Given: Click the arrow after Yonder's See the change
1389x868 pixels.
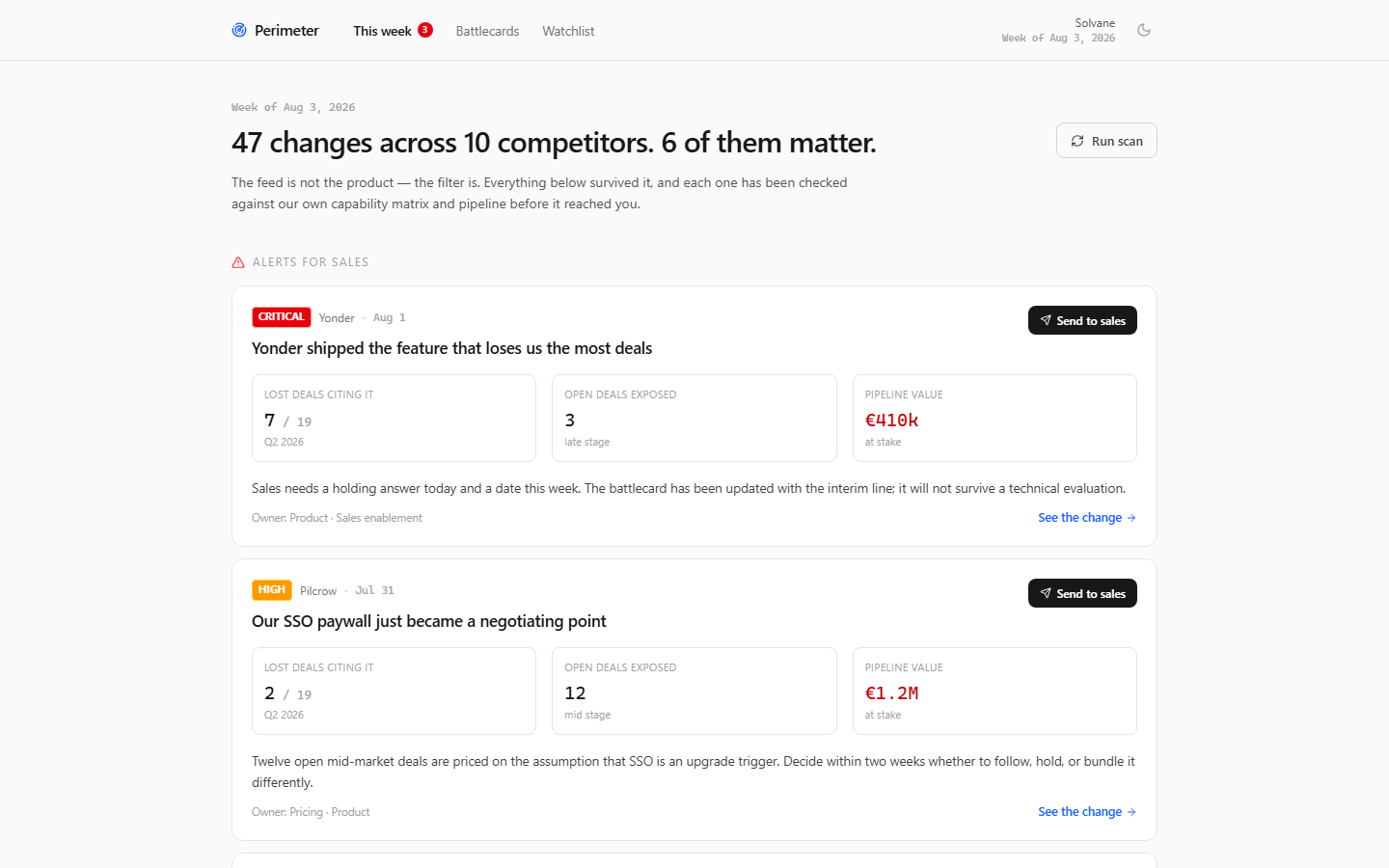Looking at the screenshot, I should 1131,518.
